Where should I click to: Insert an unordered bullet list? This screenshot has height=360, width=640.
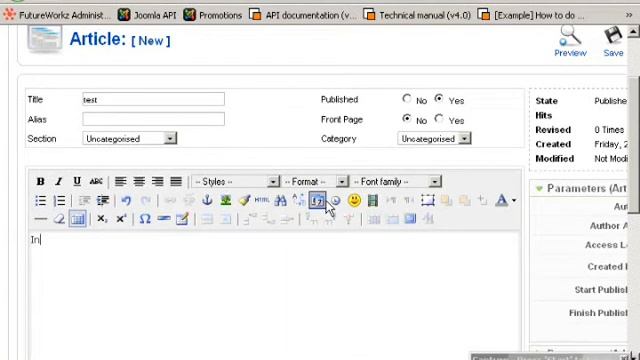click(x=40, y=200)
